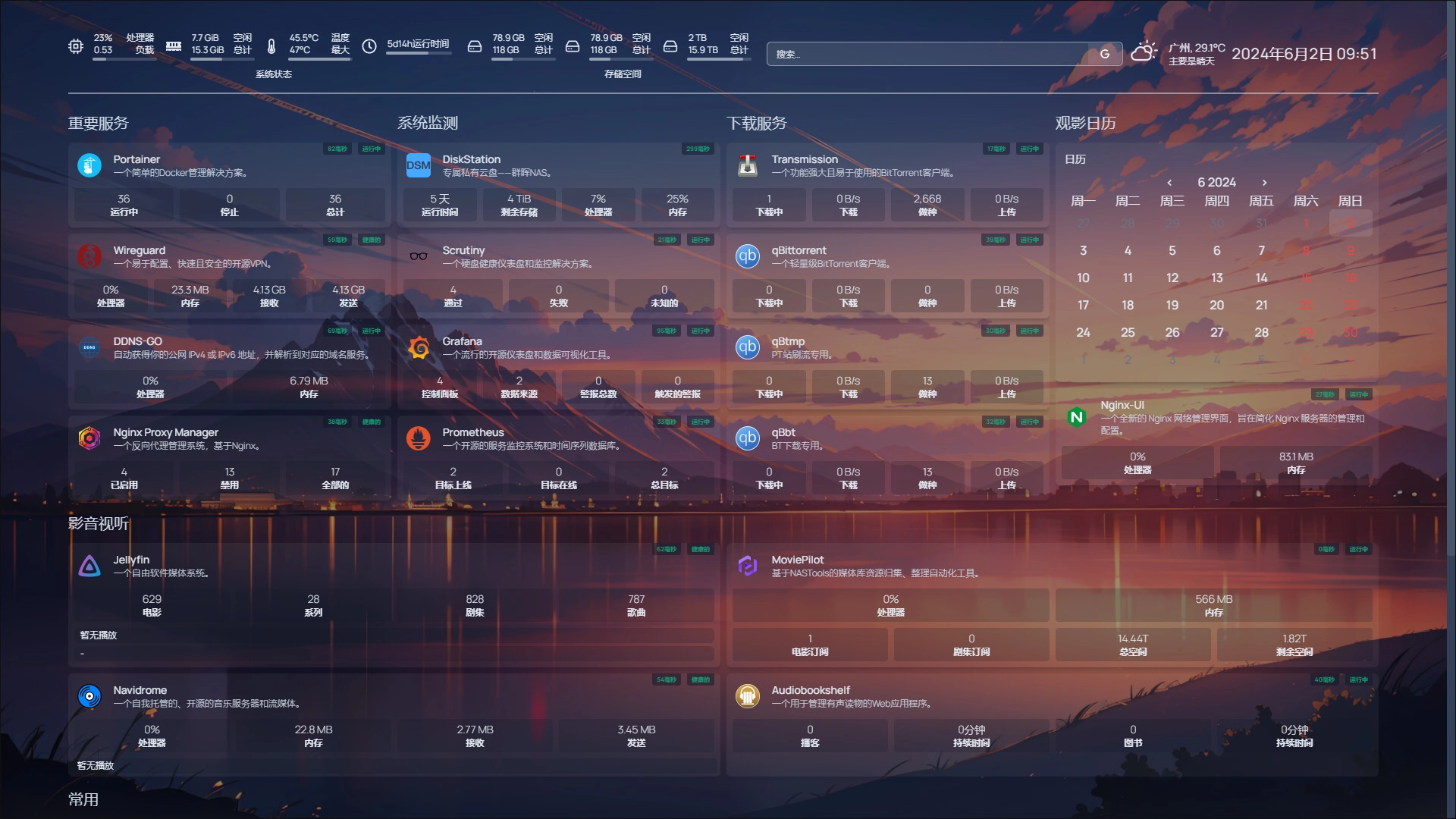Click the MoviePilot icon

[x=748, y=566]
